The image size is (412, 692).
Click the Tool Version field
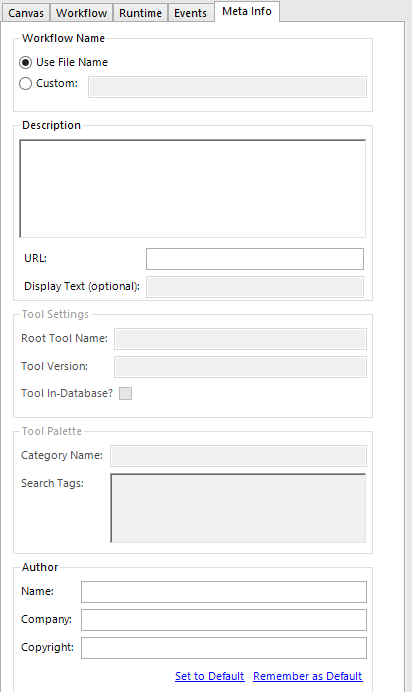[240, 367]
